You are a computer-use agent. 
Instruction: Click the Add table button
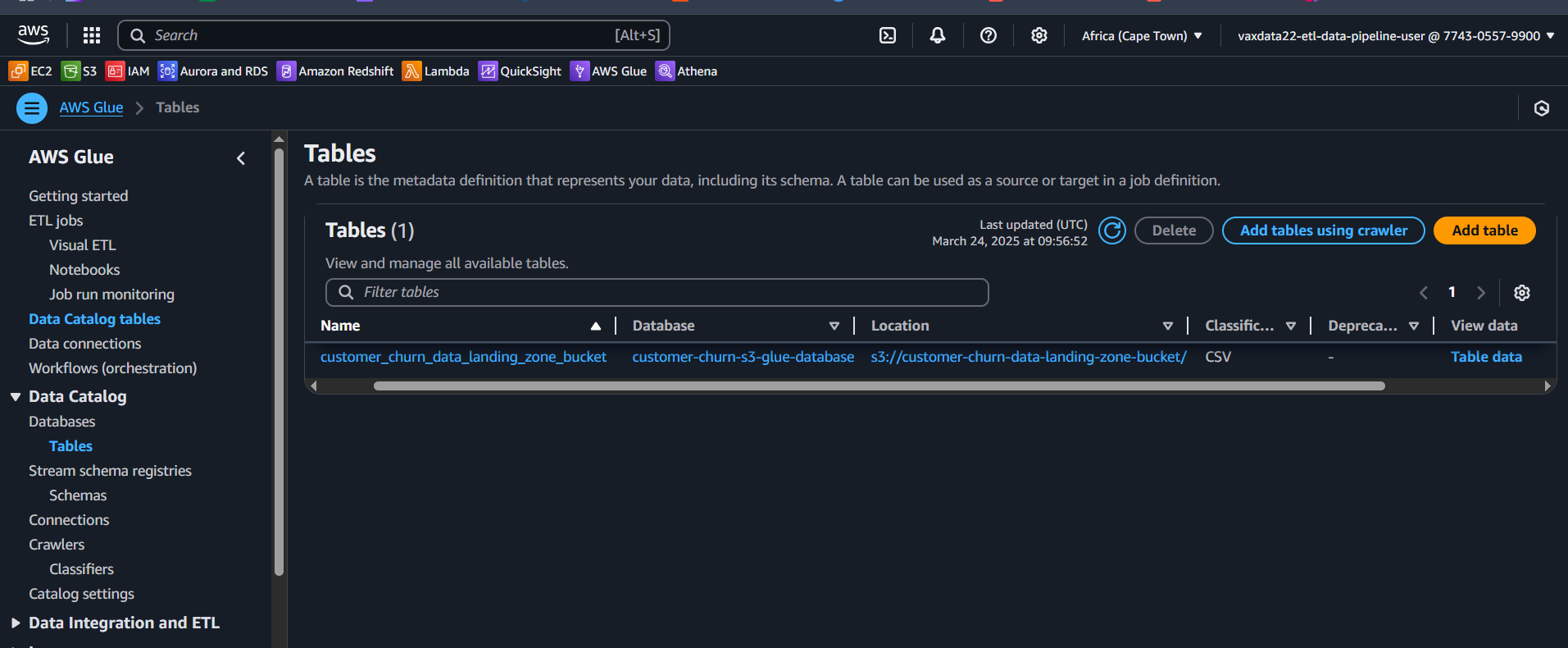click(x=1484, y=230)
